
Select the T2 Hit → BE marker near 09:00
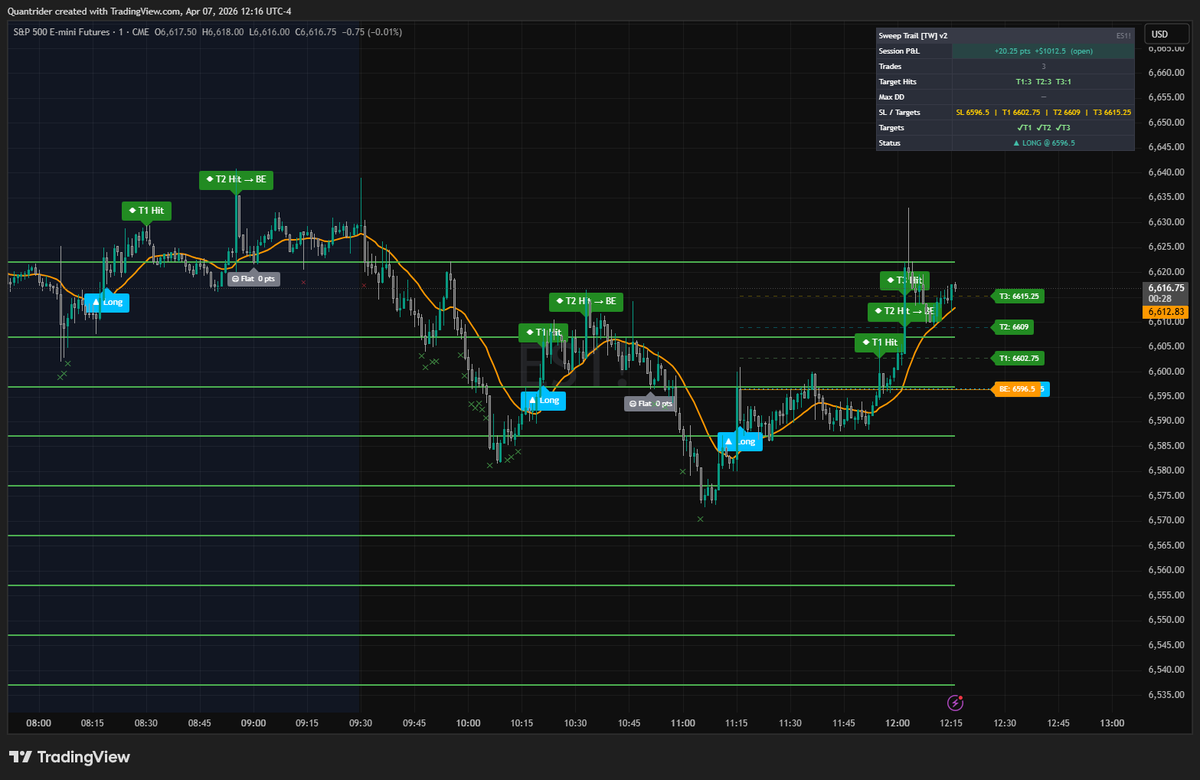pos(236,180)
